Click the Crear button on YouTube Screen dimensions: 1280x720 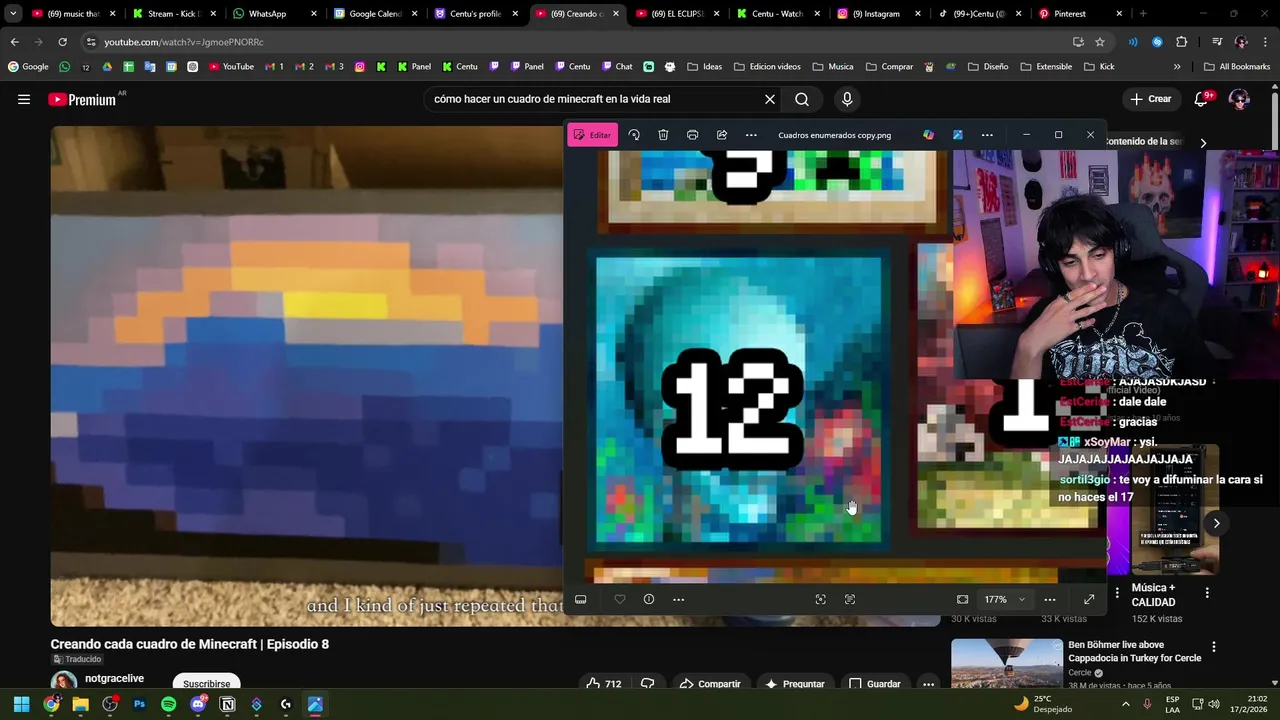1150,99
